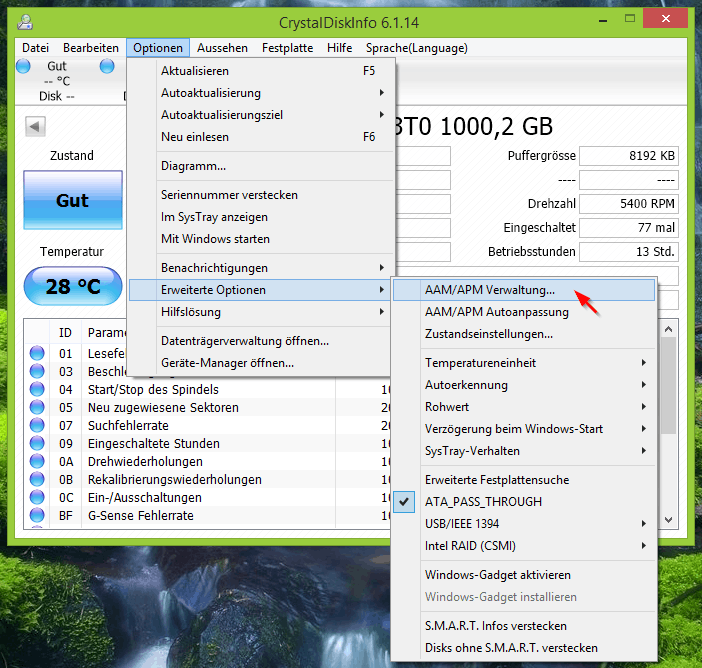
Task: Click the Drehzahl 5400 RPM field
Action: tap(629, 204)
